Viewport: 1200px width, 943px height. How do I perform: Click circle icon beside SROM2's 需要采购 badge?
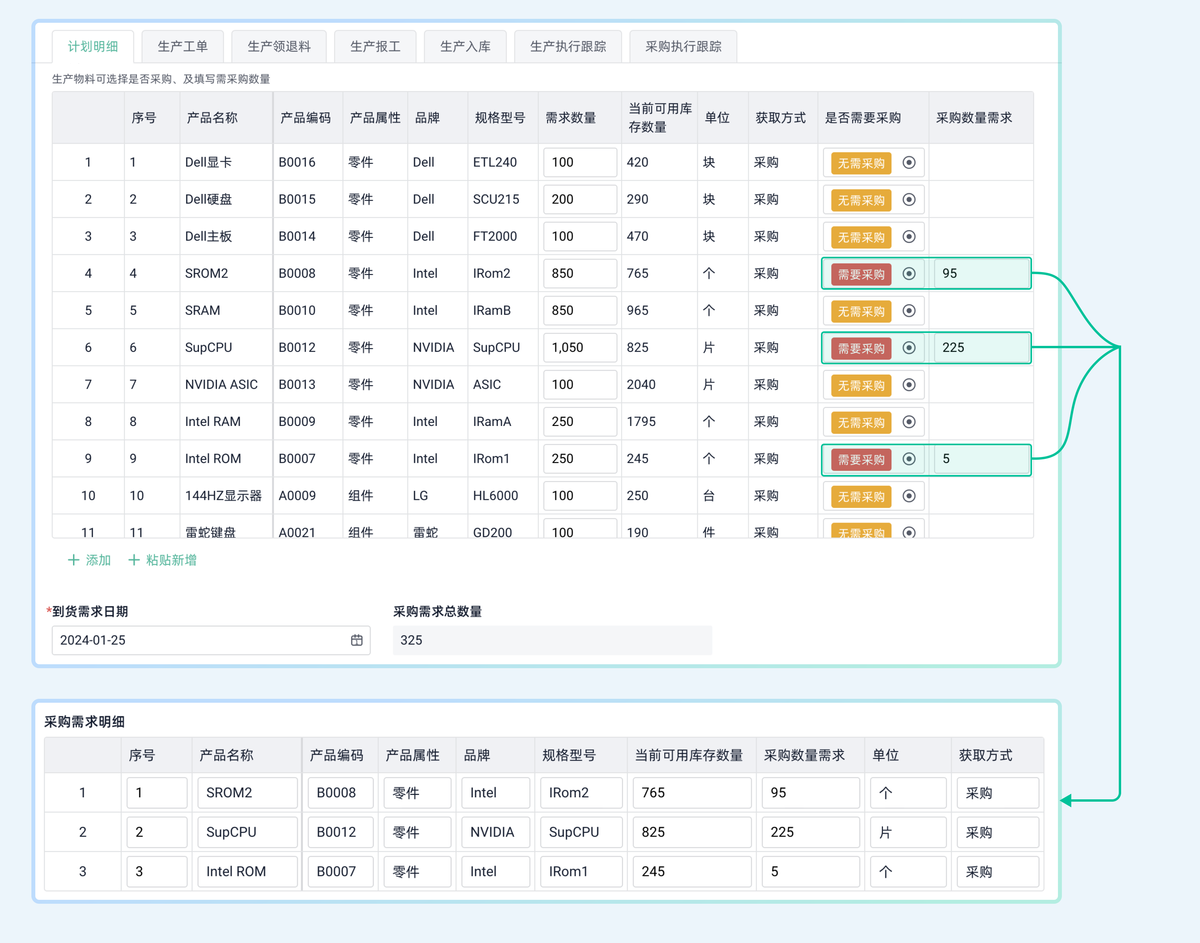(909, 273)
